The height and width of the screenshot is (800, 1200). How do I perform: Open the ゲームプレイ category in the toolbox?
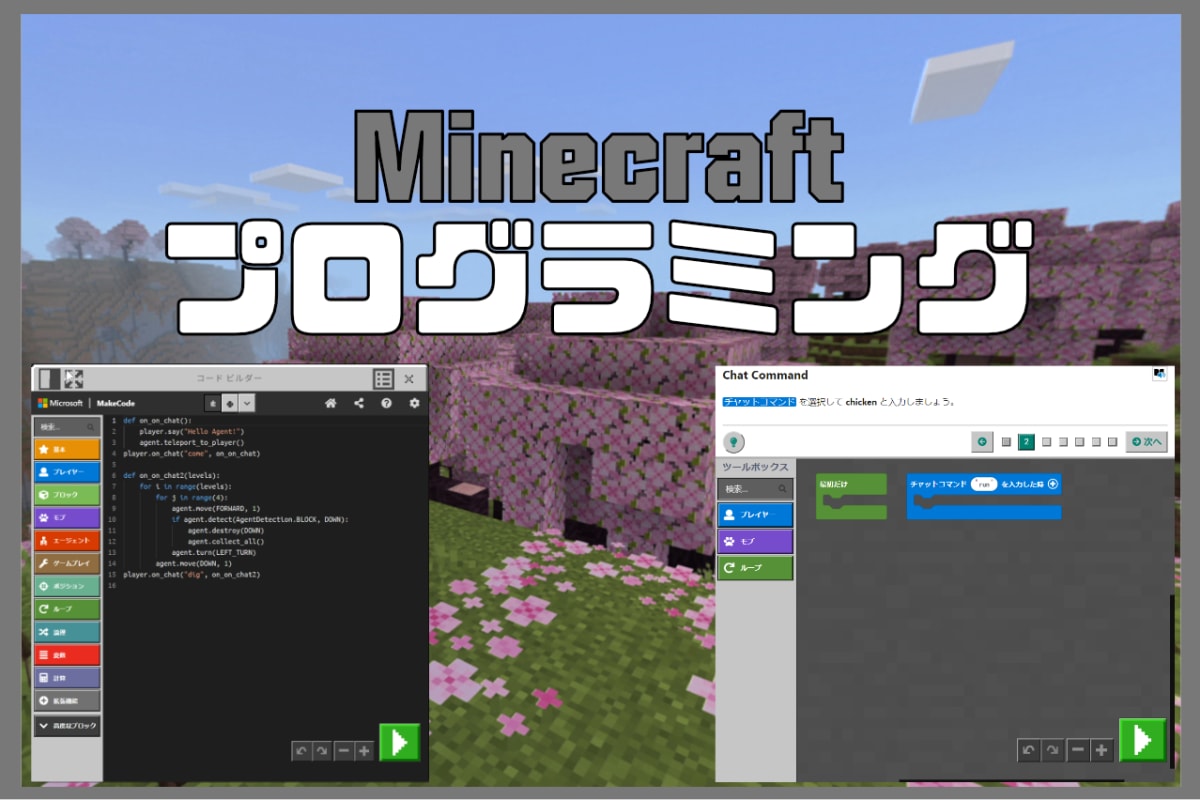pyautogui.click(x=67, y=563)
